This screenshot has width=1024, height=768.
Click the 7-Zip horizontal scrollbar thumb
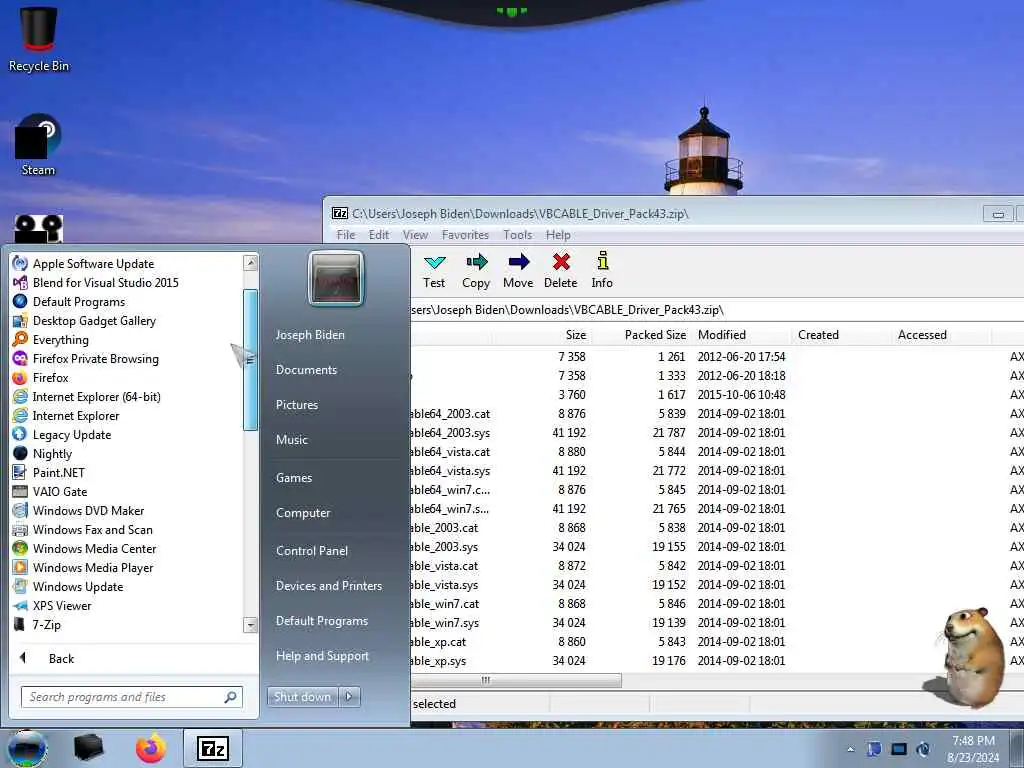(516, 680)
